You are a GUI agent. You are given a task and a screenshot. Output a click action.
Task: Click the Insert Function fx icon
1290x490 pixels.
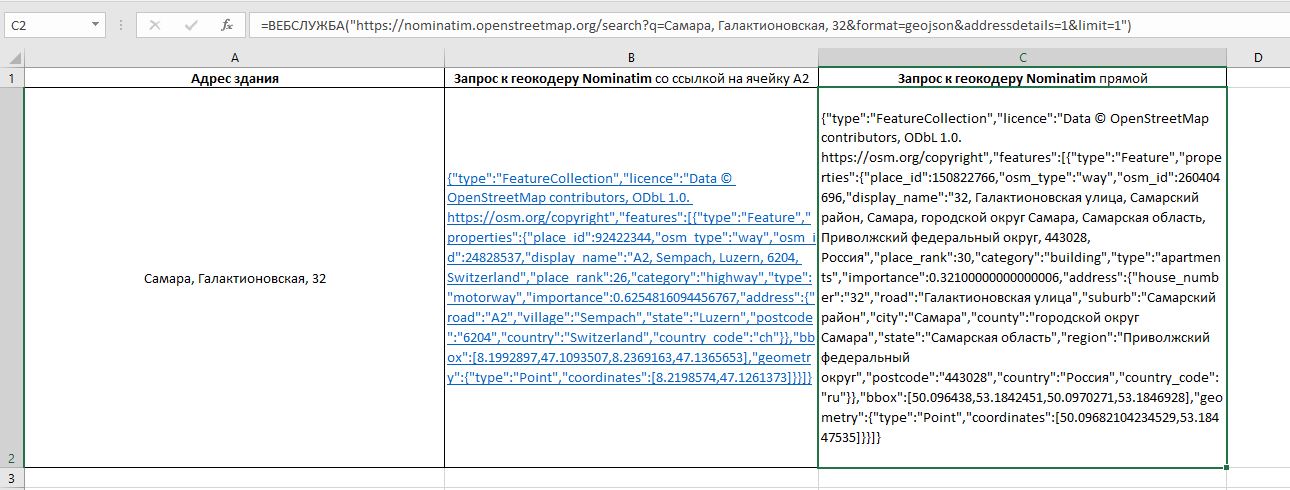click(x=227, y=25)
